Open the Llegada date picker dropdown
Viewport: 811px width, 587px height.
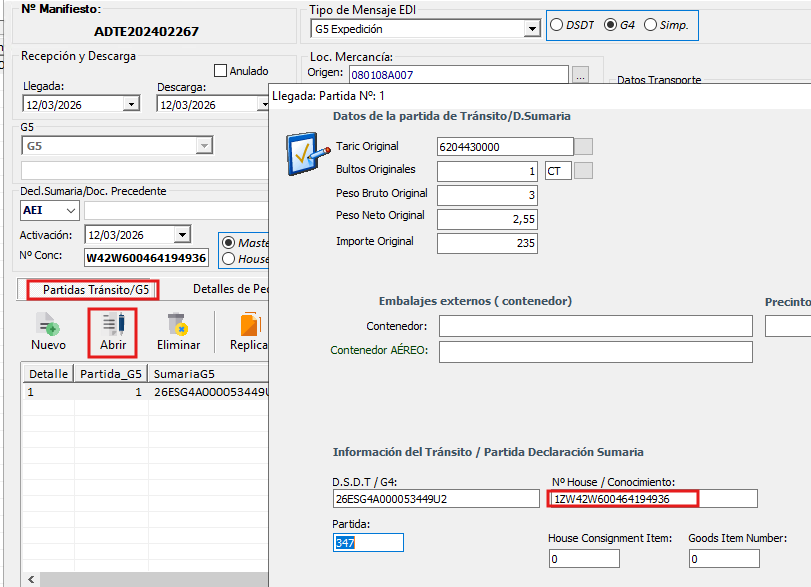click(131, 104)
